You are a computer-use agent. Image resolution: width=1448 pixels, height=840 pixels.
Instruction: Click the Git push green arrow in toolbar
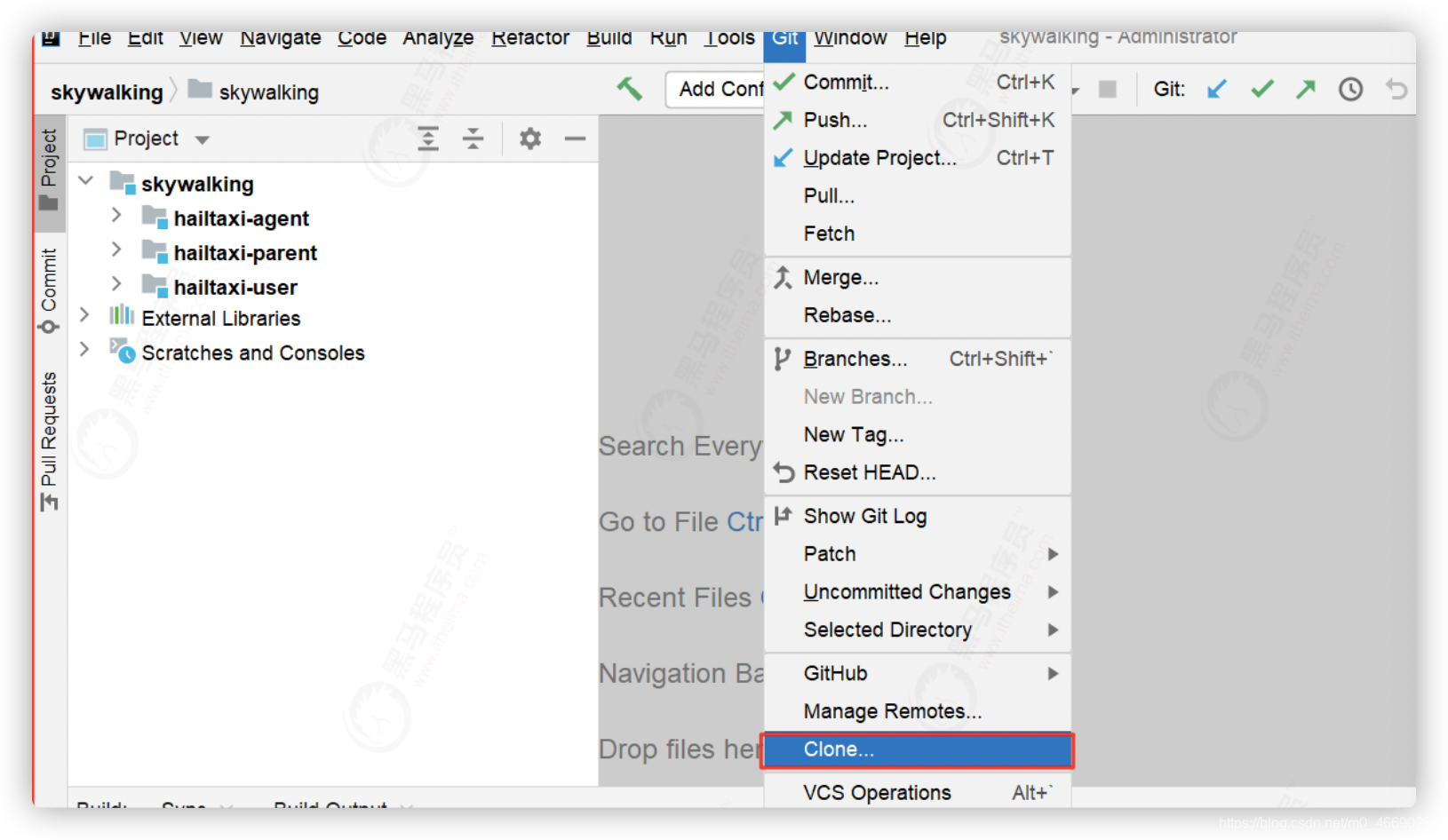1306,89
